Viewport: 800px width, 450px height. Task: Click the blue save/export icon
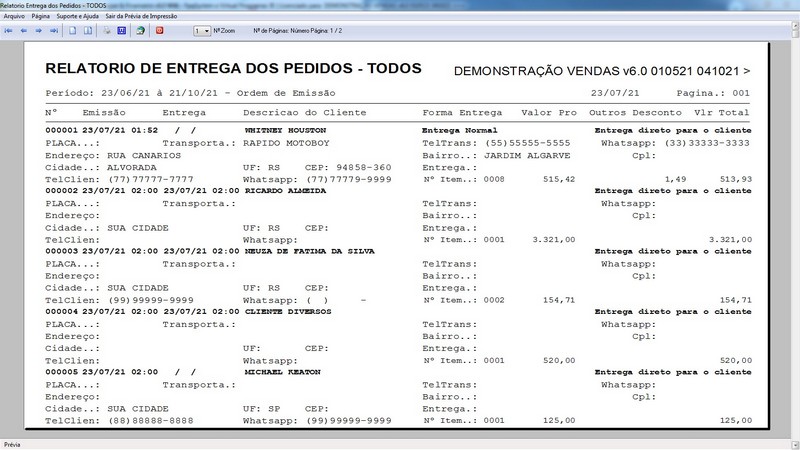tap(121, 31)
